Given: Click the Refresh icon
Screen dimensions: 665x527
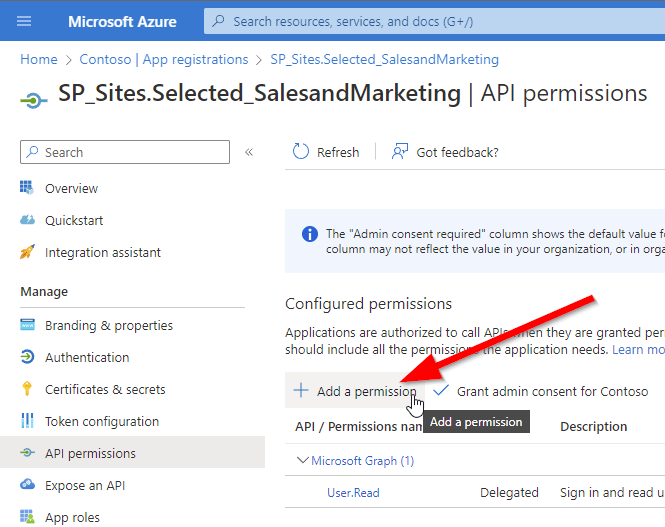Looking at the screenshot, I should (301, 152).
